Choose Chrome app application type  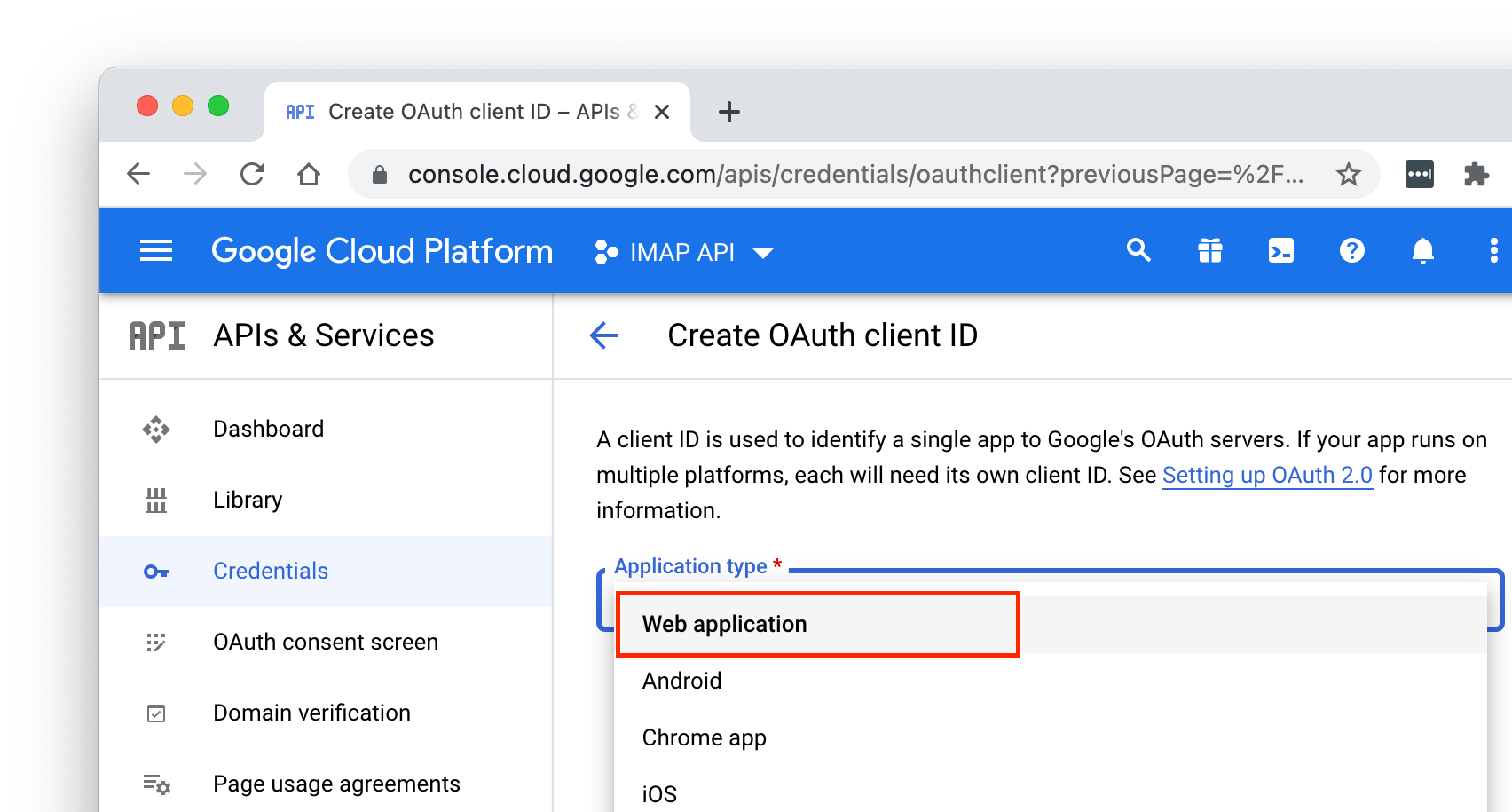click(x=1051, y=737)
